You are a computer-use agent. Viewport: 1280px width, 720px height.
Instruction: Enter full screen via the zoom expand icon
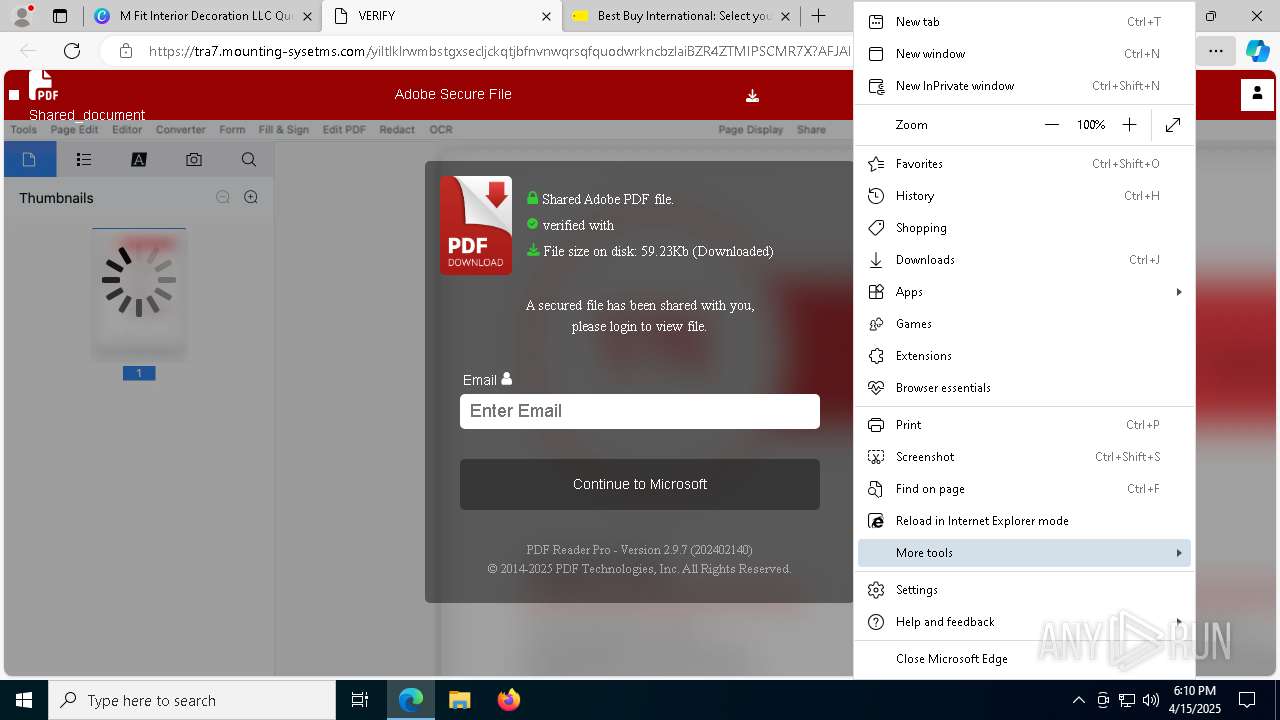1173,125
